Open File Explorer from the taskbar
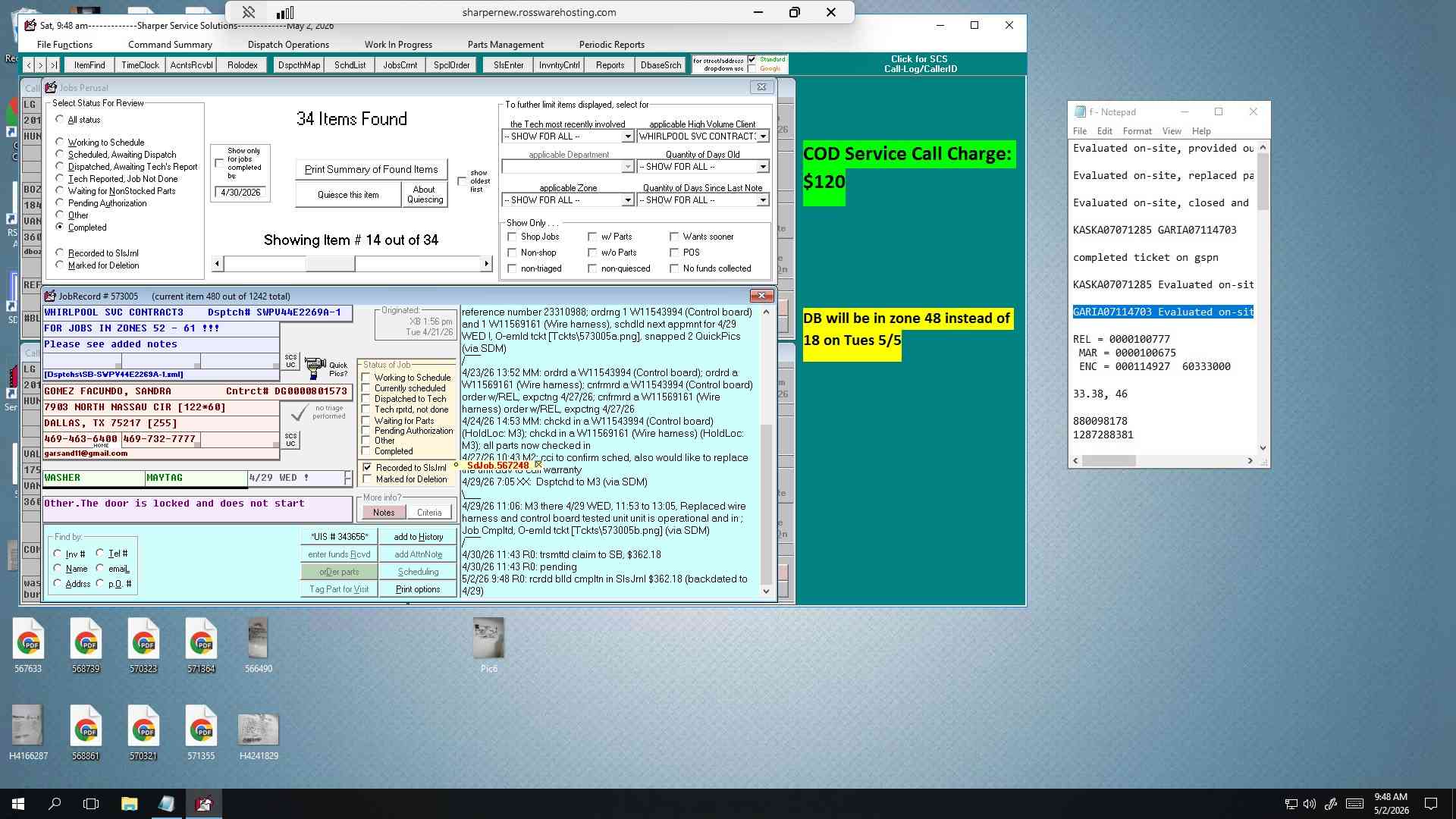 point(129,804)
